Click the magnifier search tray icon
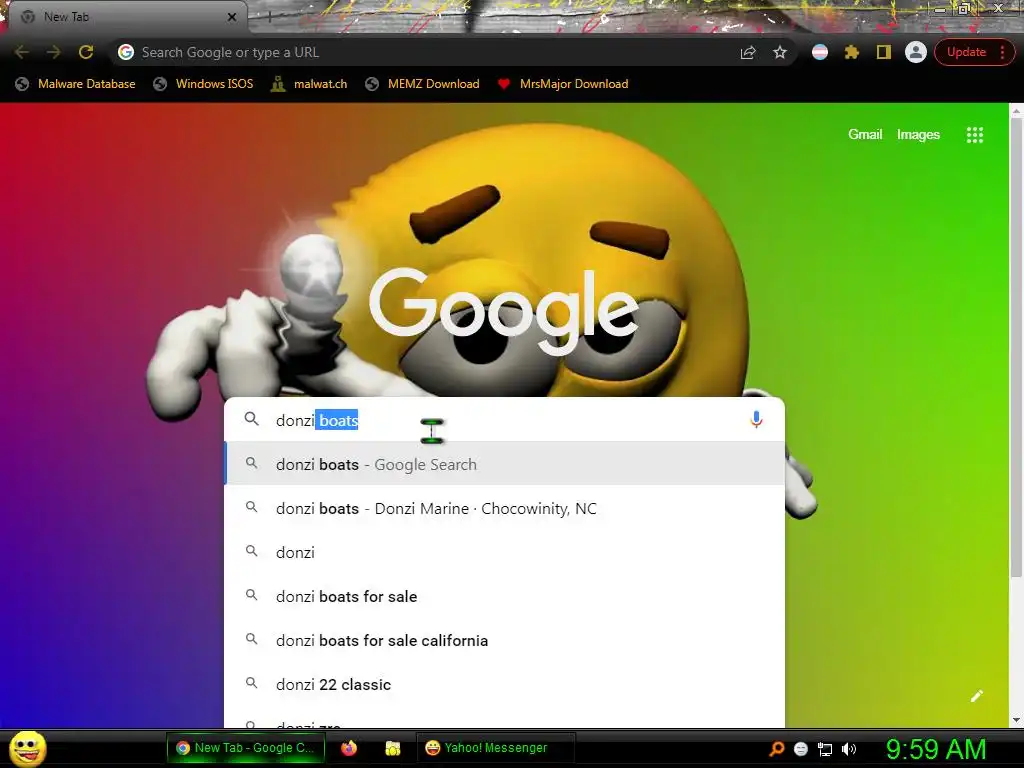 776,749
